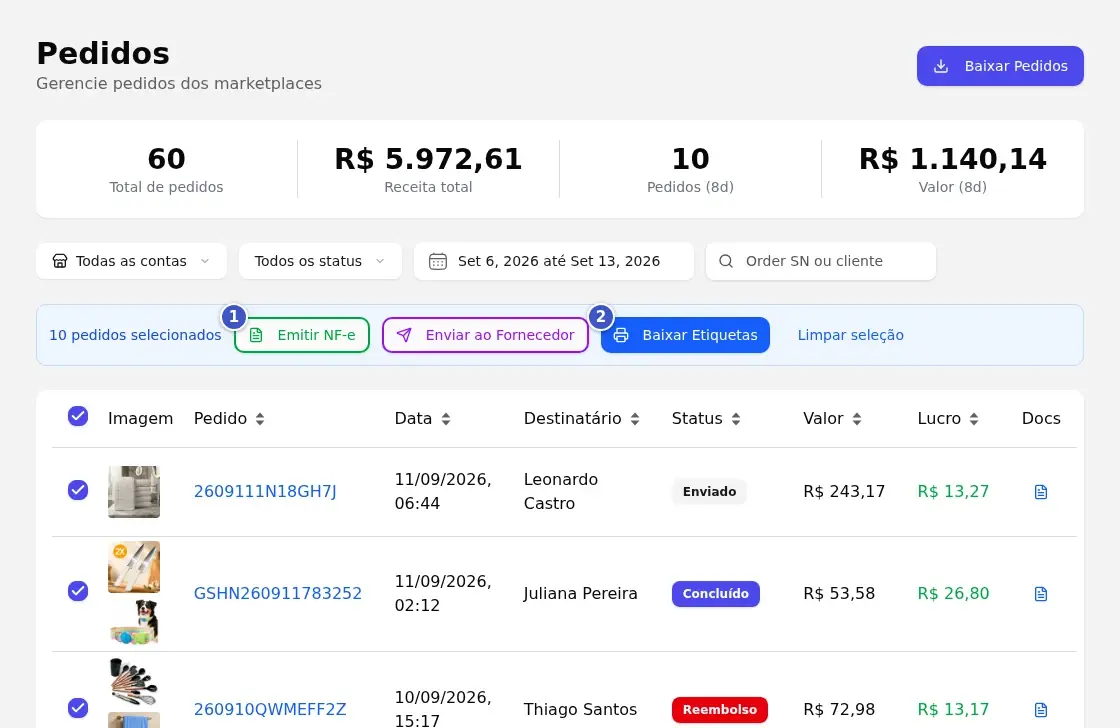The image size is (1120, 728).
Task: Open order link 260910QWMEFF2Z
Action: pos(270,709)
